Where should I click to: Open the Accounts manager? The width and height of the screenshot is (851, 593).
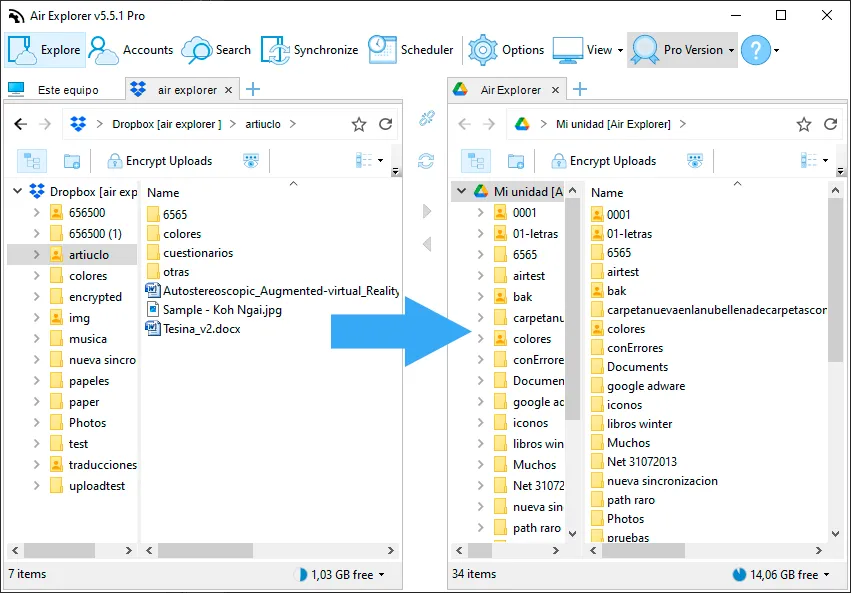130,50
